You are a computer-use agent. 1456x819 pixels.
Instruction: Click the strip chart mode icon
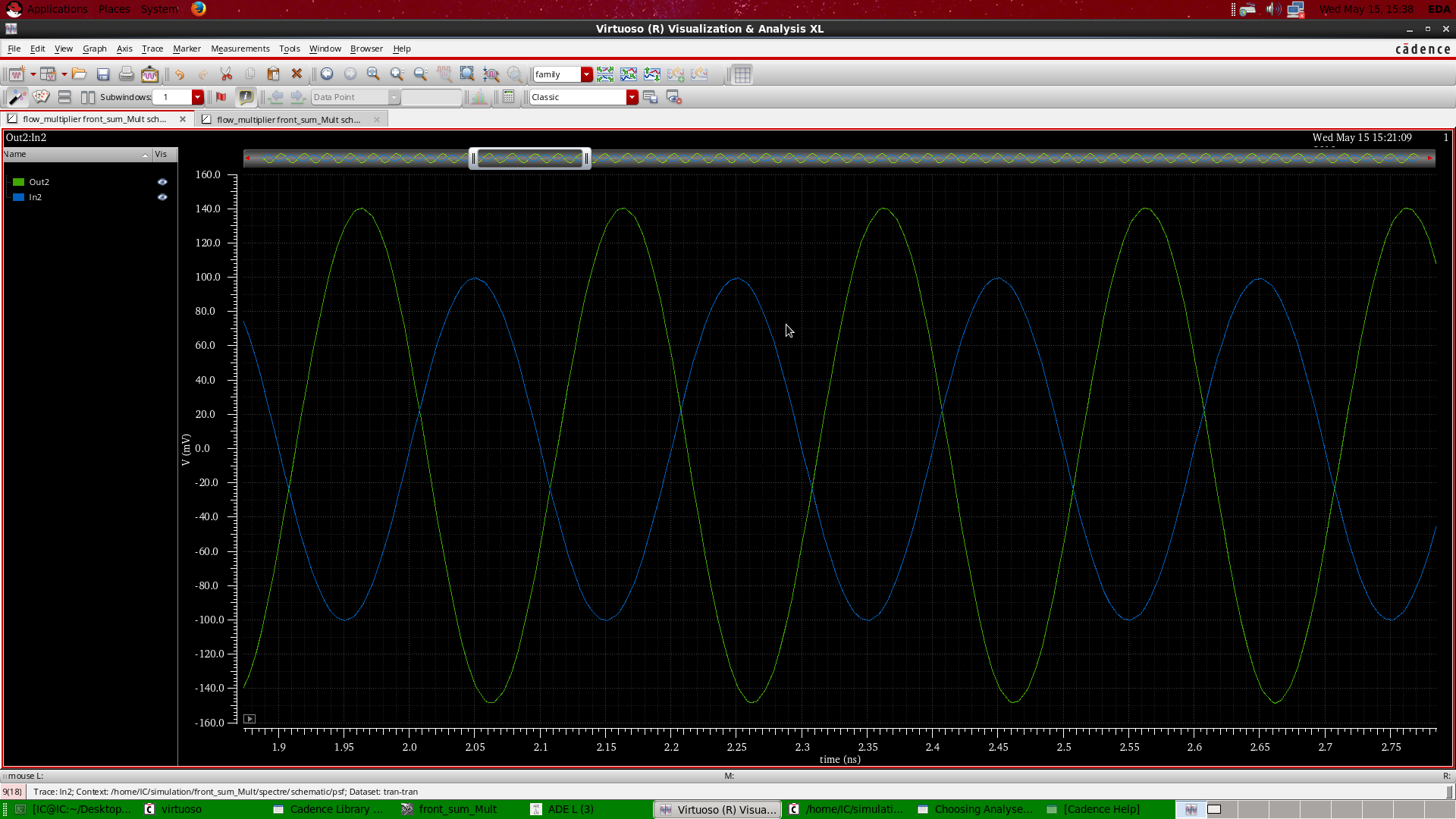[x=605, y=74]
